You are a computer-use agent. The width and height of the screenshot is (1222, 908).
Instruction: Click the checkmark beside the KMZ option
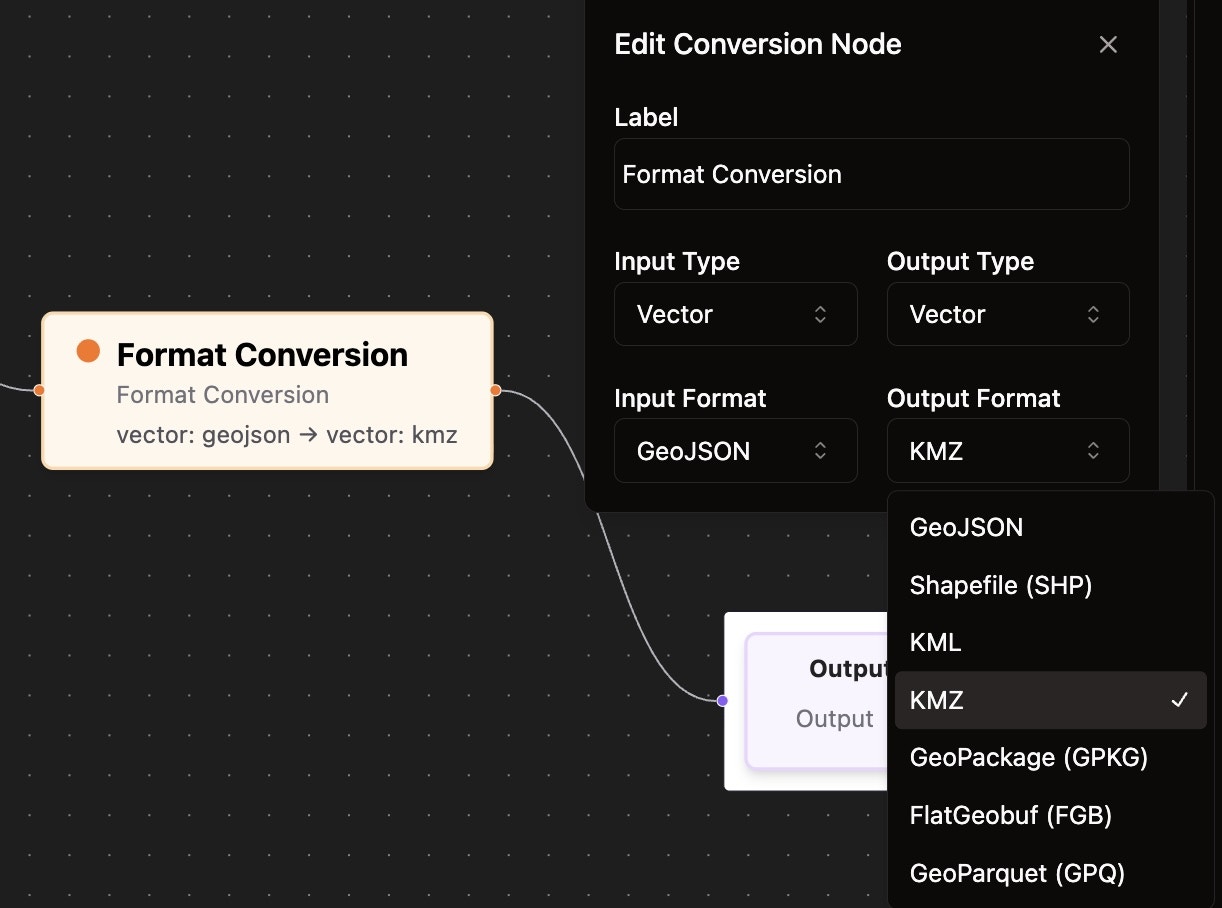click(1181, 700)
